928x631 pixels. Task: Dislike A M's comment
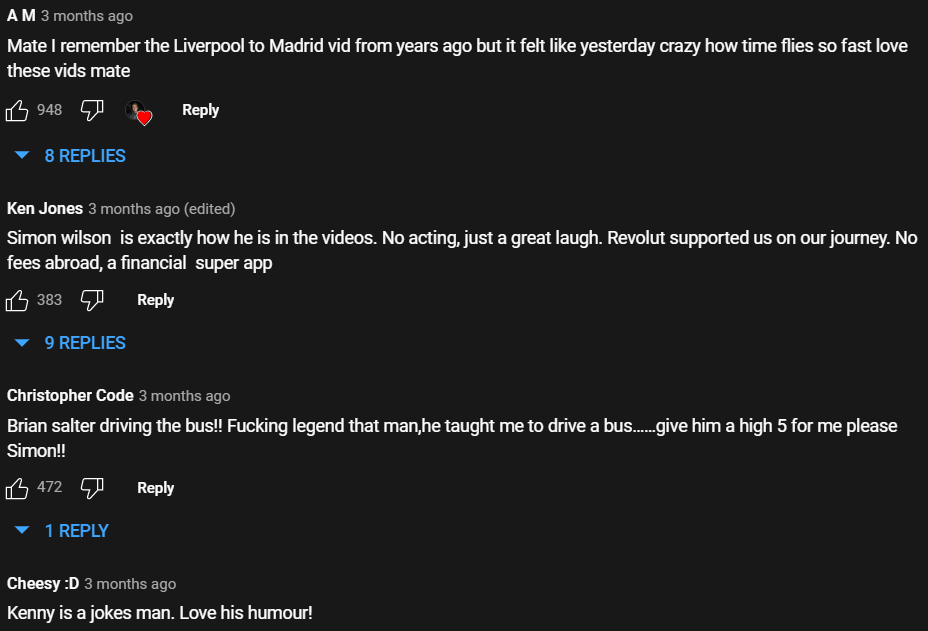tap(92, 110)
